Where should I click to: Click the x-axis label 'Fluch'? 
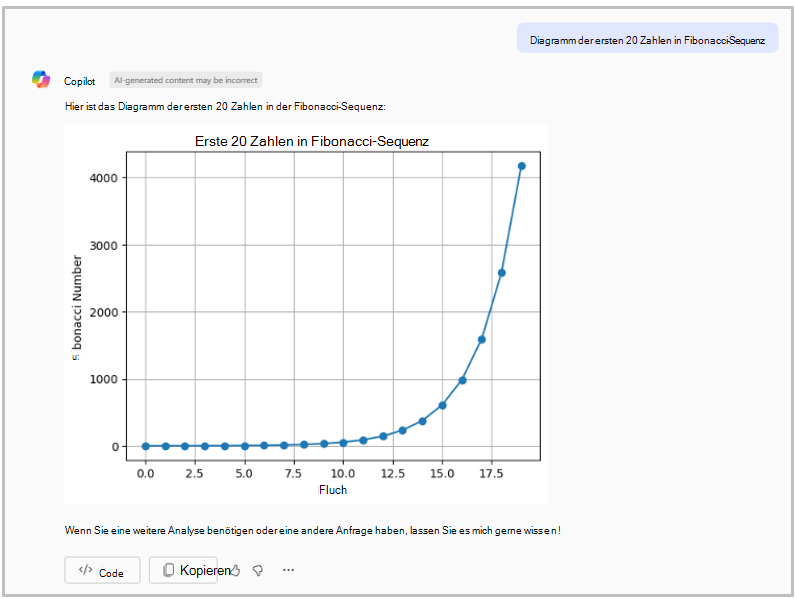pyautogui.click(x=333, y=489)
